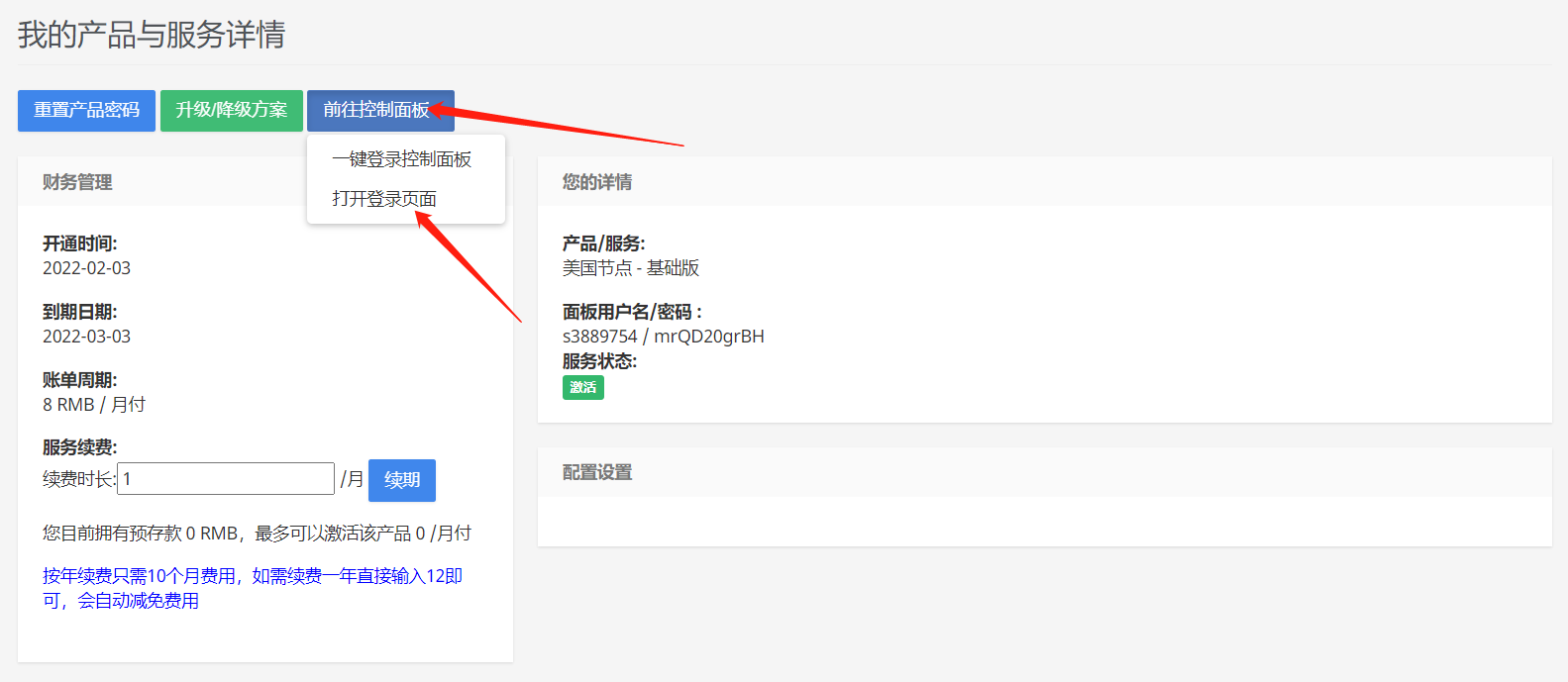Click the 到期日期 label
The image size is (1568, 682).
[79, 312]
